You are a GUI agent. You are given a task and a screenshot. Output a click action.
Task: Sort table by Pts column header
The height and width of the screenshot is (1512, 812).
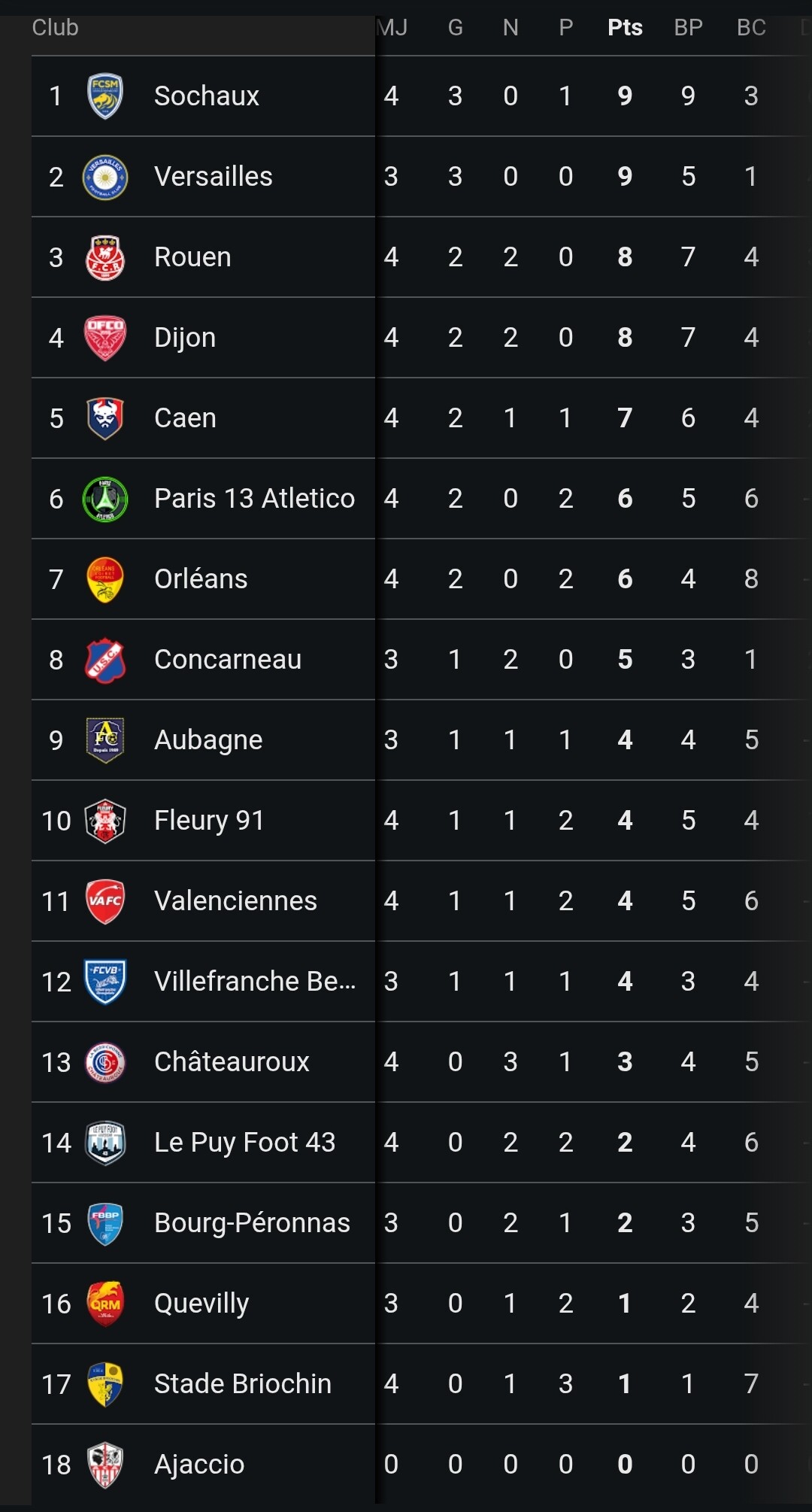tap(625, 28)
